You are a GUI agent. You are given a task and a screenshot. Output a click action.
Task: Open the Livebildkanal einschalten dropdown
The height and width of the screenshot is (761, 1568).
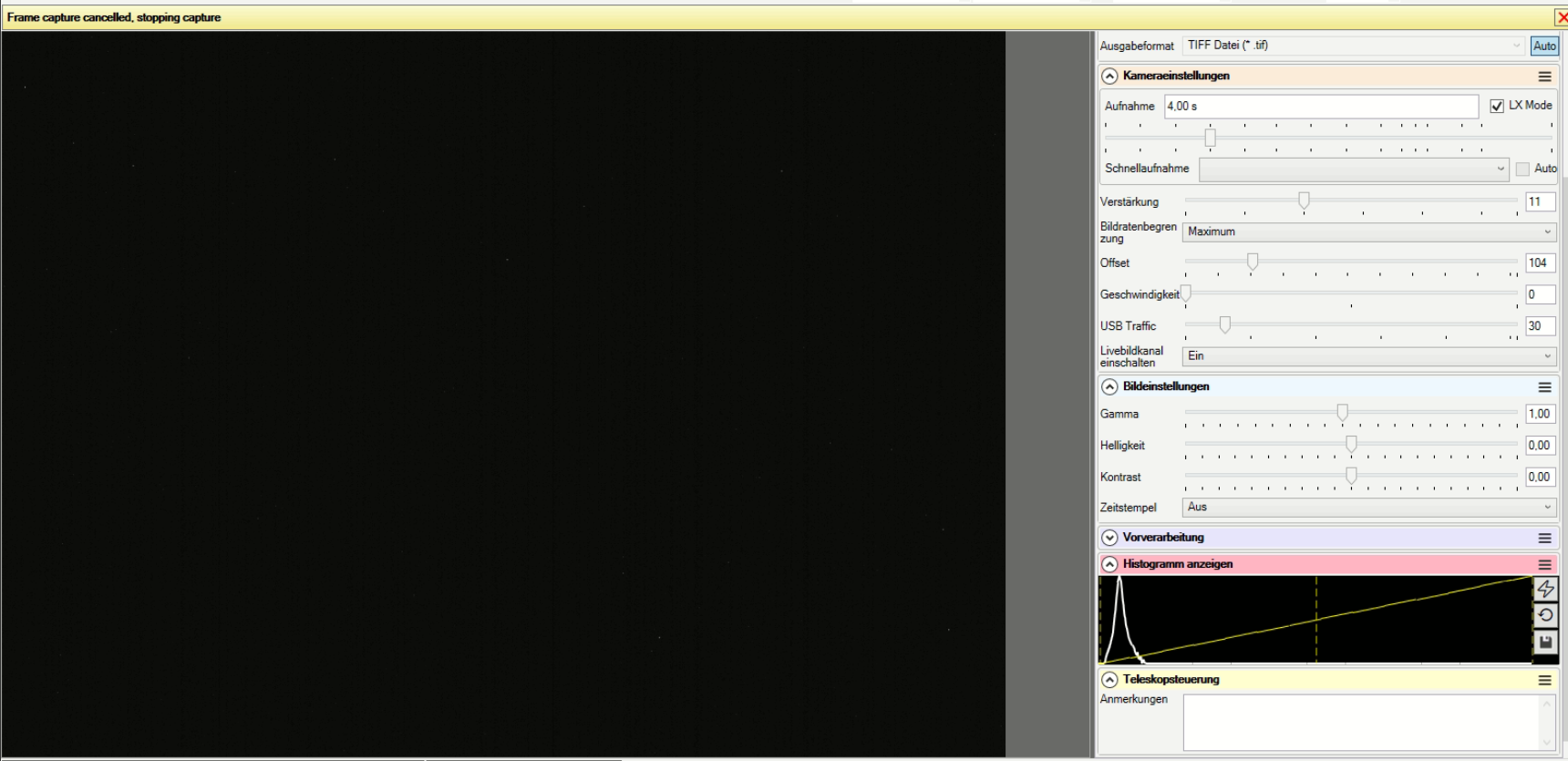click(x=1369, y=356)
